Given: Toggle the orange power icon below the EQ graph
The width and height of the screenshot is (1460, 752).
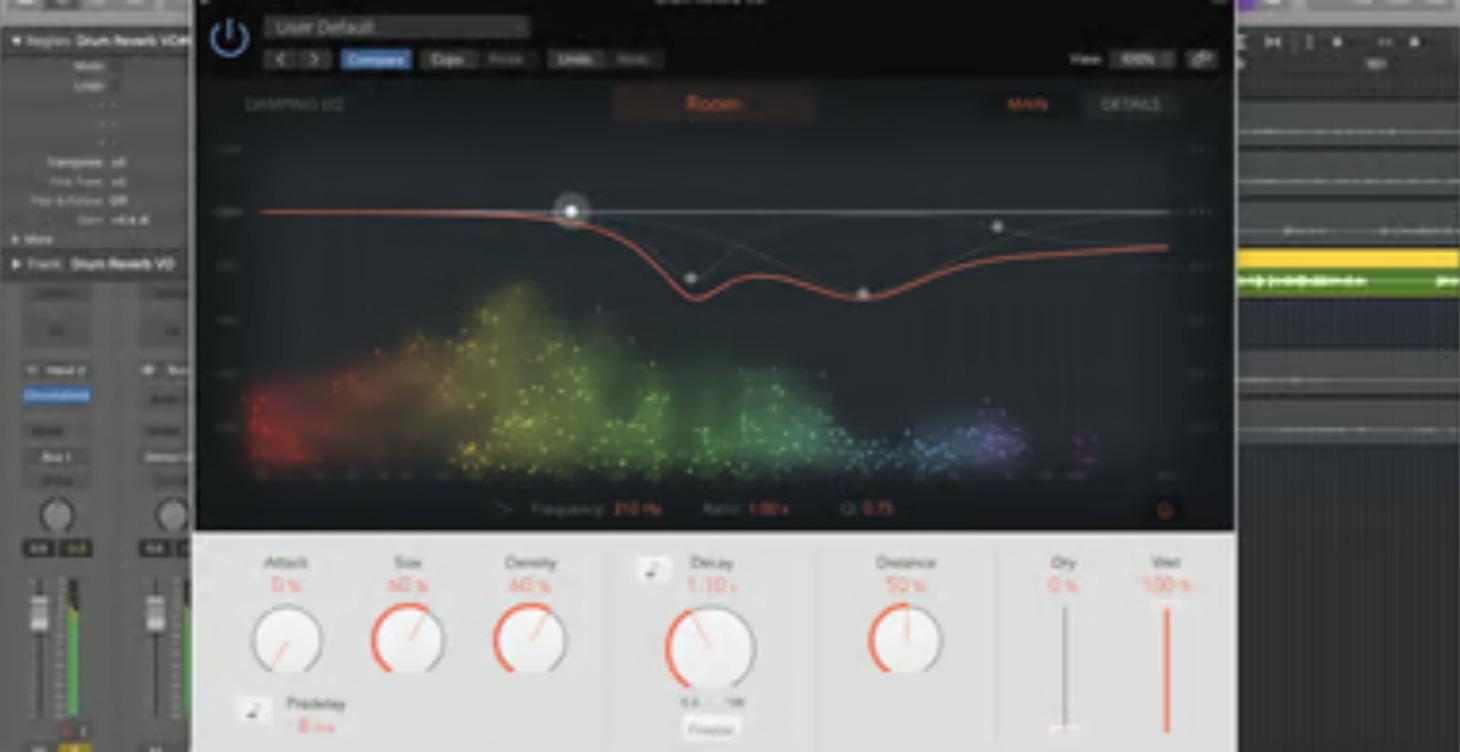Looking at the screenshot, I should point(1163,509).
